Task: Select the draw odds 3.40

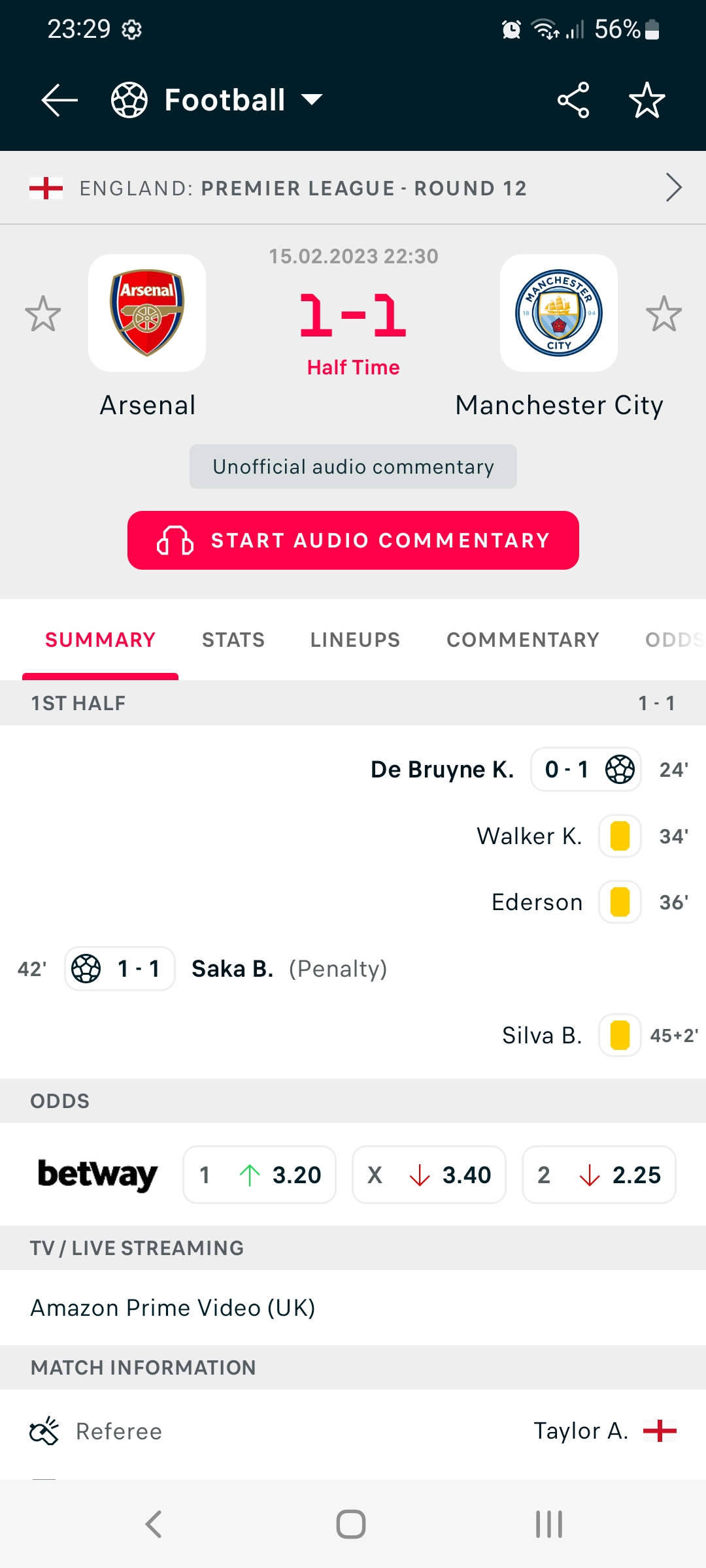Action: (x=429, y=1175)
